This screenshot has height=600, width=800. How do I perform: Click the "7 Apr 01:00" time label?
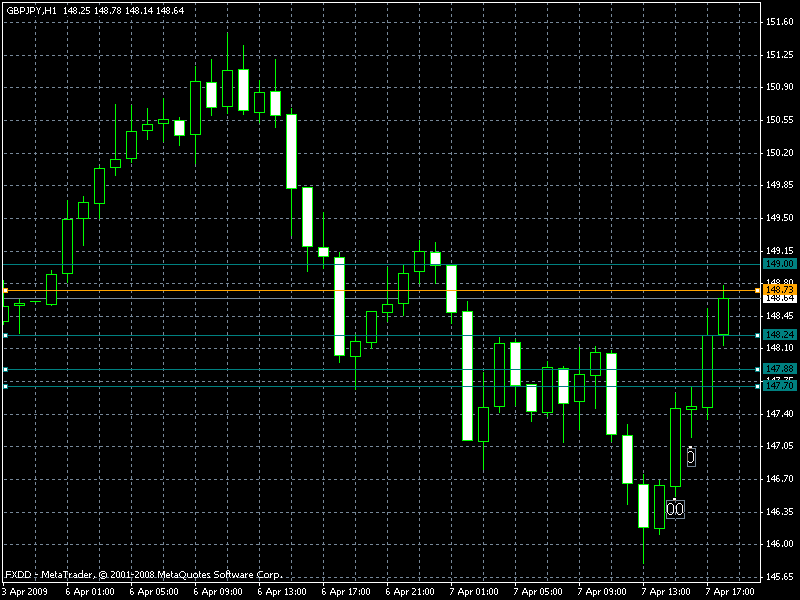click(x=474, y=592)
